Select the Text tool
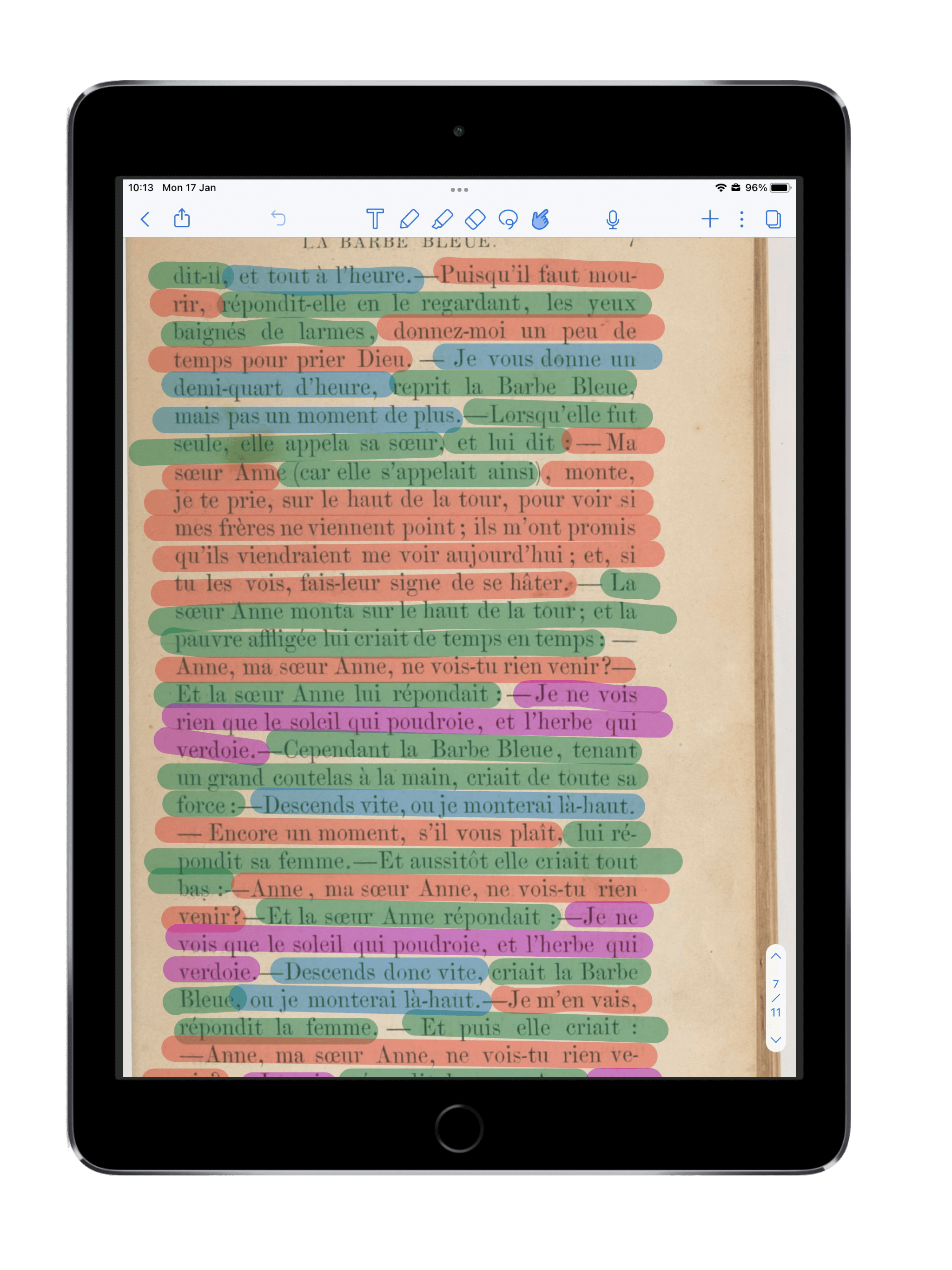 (375, 219)
